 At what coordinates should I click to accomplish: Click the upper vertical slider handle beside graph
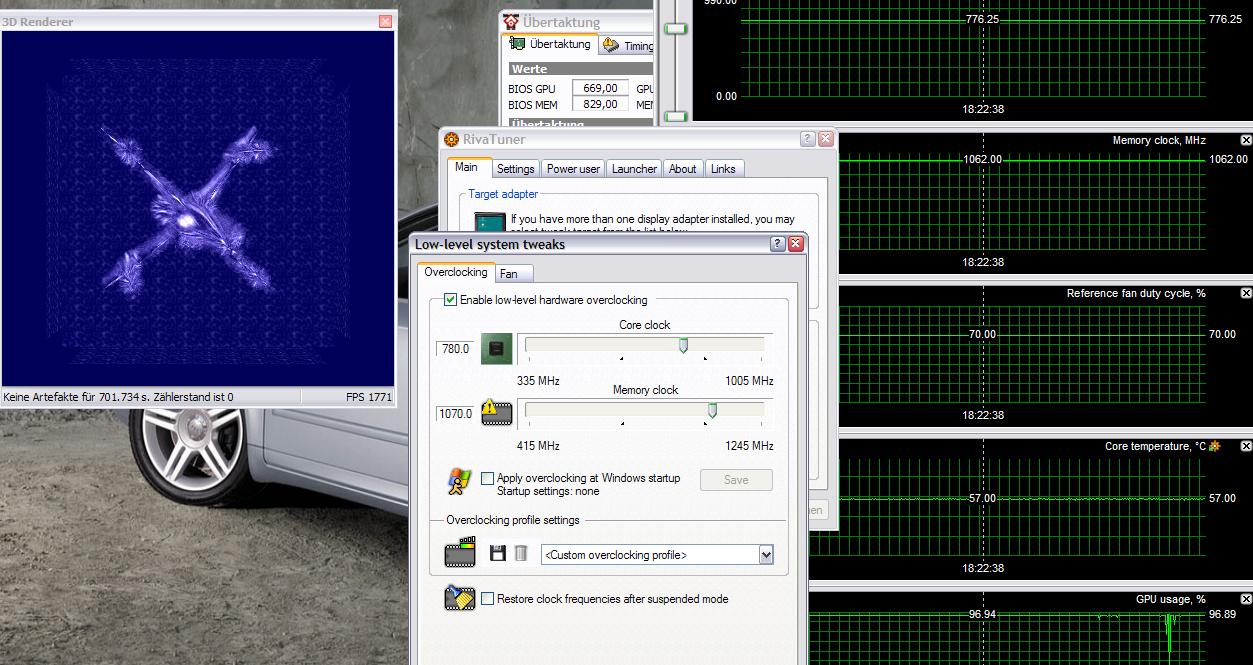tap(677, 29)
